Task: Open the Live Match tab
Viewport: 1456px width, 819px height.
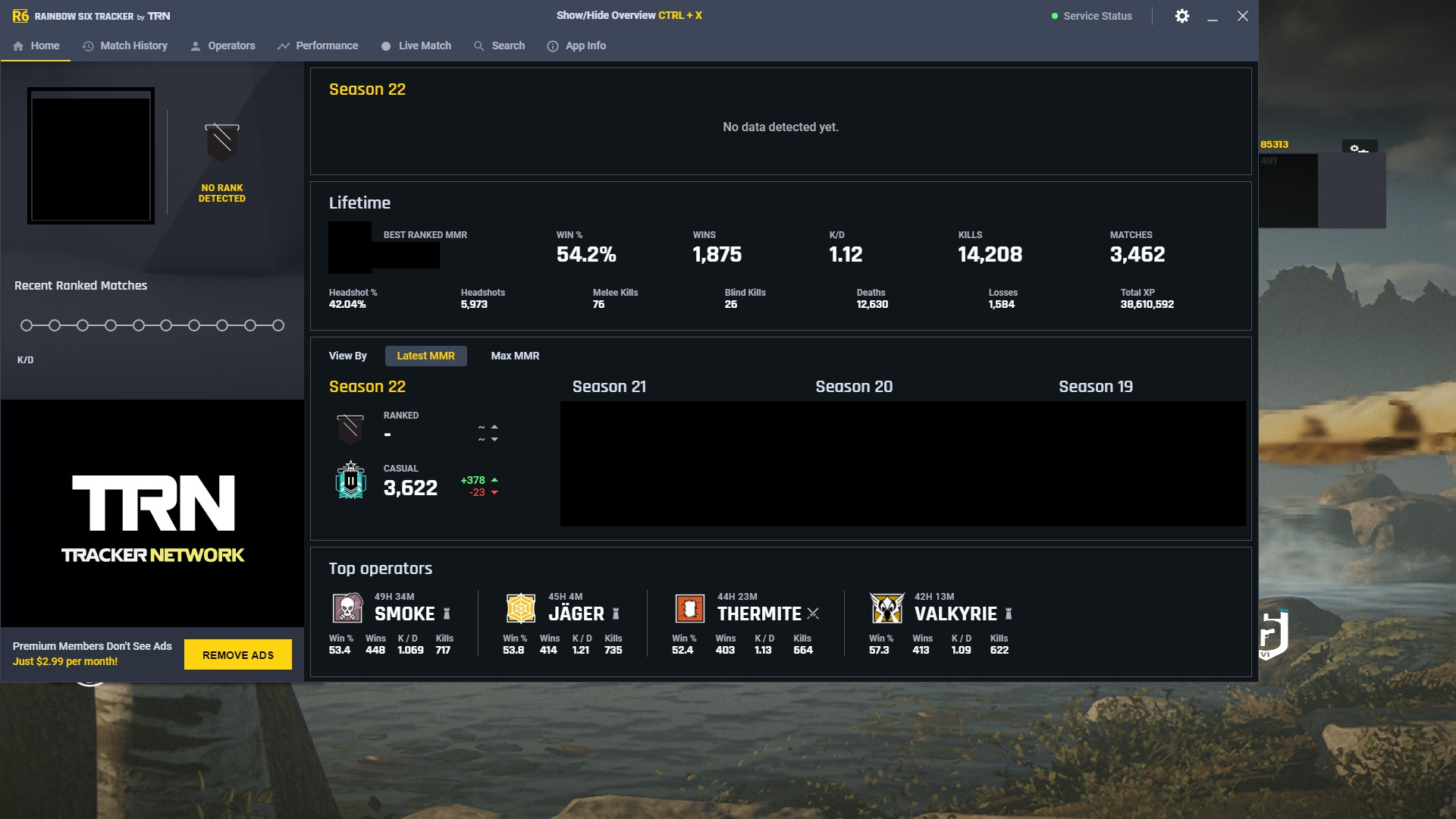Action: coord(416,45)
